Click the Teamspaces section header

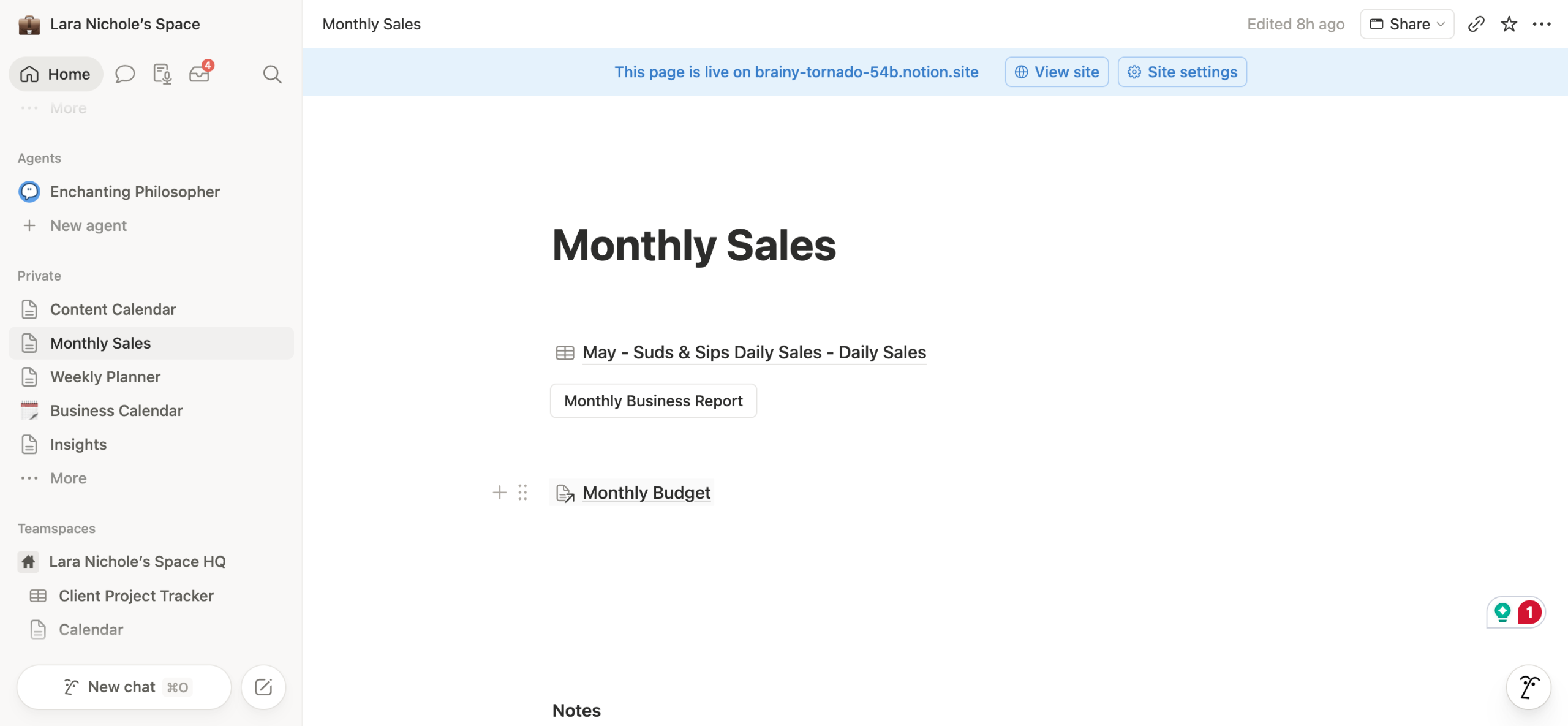(56, 528)
